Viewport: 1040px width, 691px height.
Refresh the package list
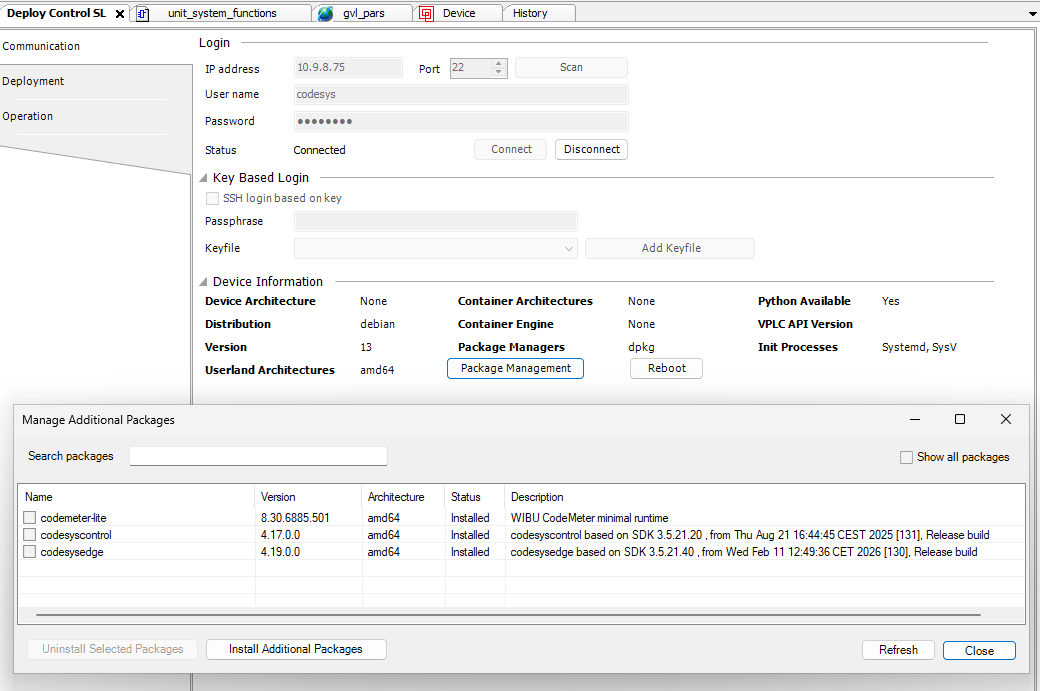click(x=898, y=650)
